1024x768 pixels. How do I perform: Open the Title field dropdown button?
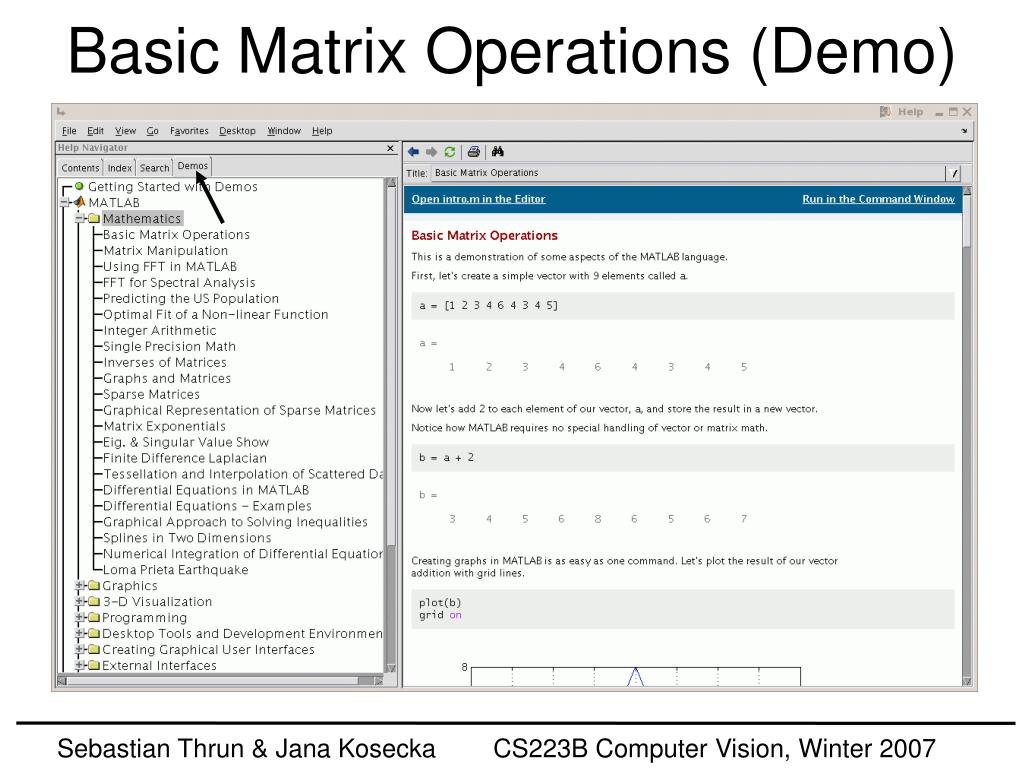click(953, 173)
